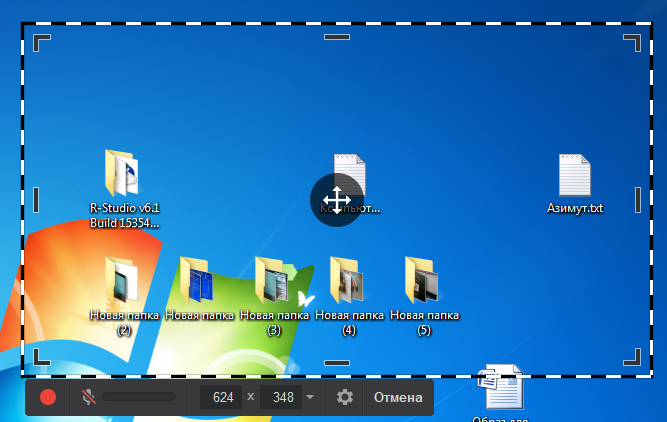Click the Азимут.txt file name label
Viewport: 667px width, 422px height.
tap(575, 208)
